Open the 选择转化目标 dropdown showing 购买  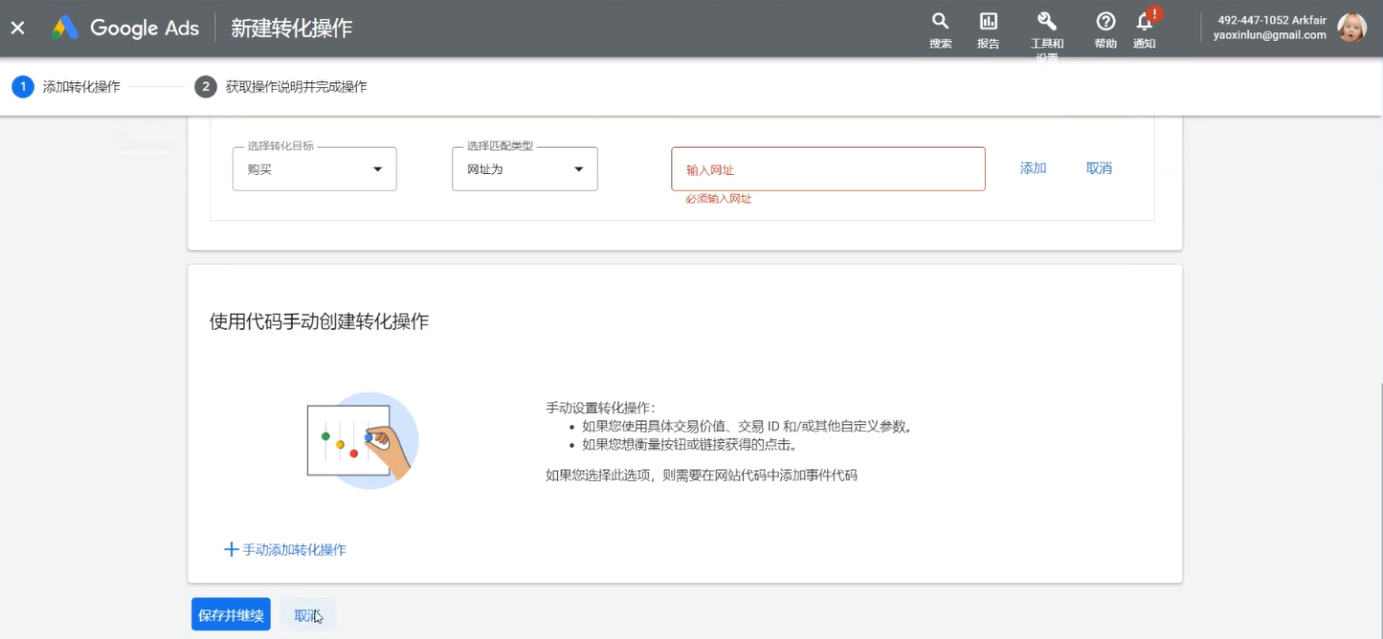point(313,168)
